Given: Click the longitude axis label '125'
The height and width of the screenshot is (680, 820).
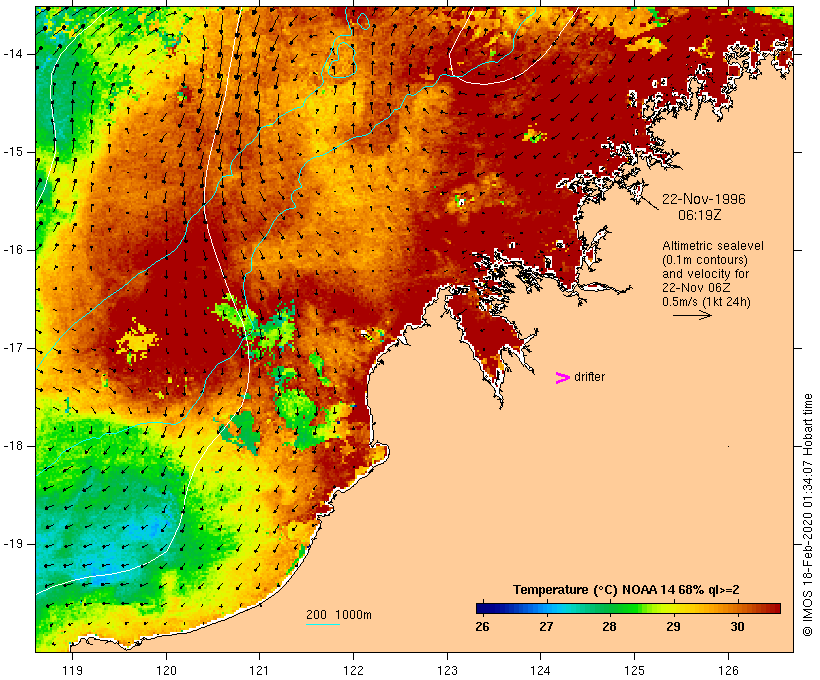Looking at the screenshot, I should click(634, 670).
